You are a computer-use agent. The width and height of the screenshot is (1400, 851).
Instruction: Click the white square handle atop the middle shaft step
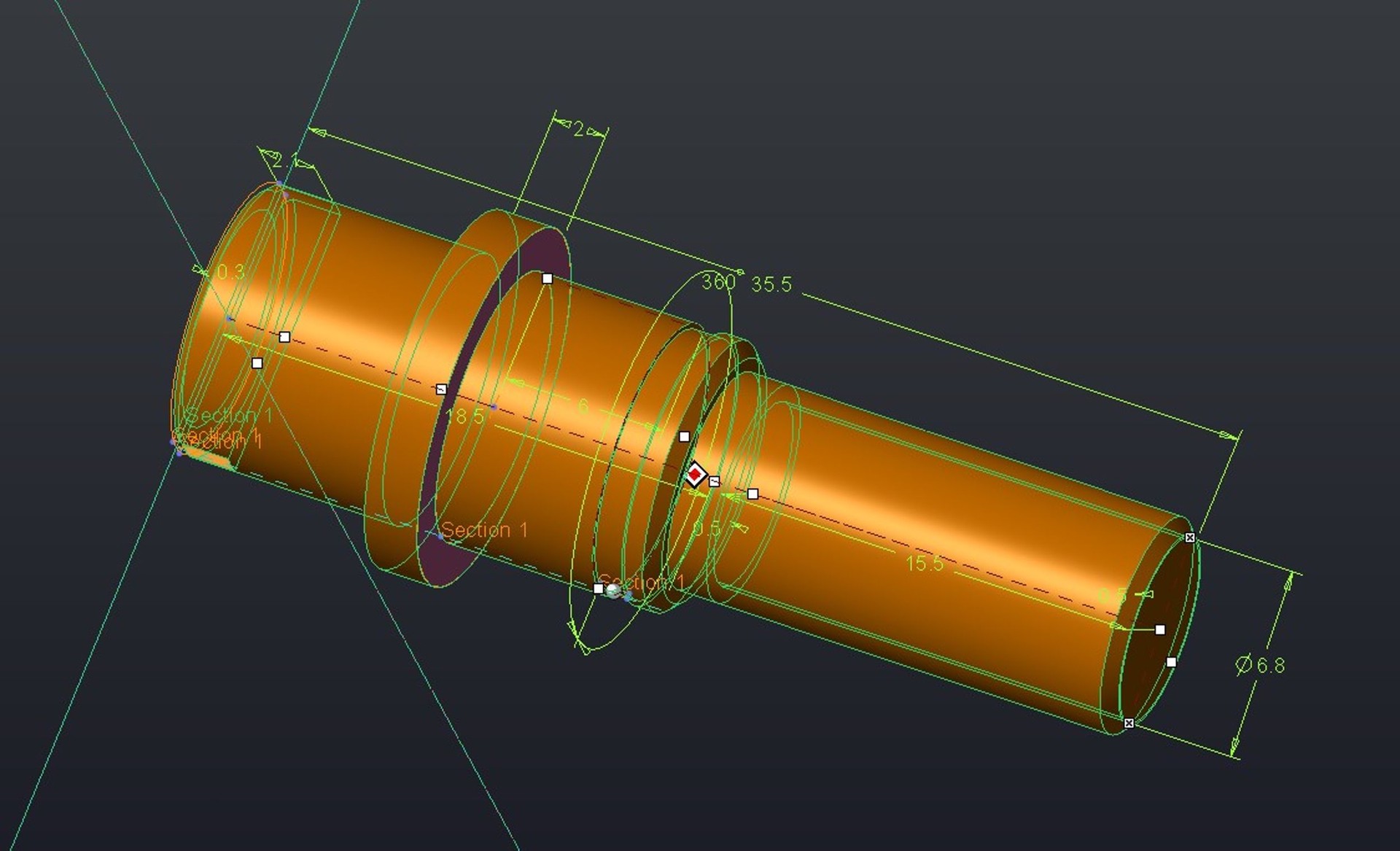(x=548, y=278)
